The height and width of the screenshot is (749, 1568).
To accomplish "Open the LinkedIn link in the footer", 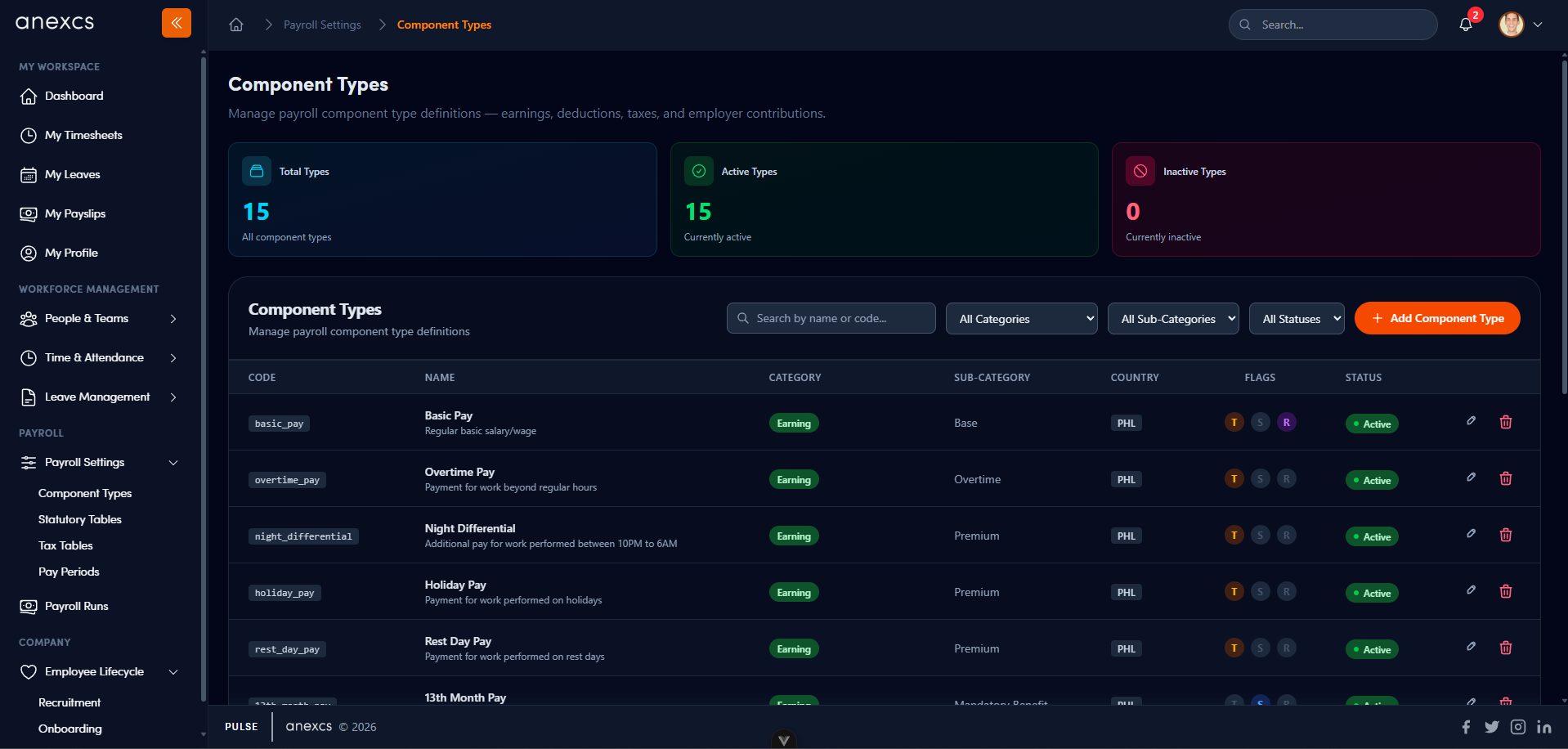I will 1544,727.
